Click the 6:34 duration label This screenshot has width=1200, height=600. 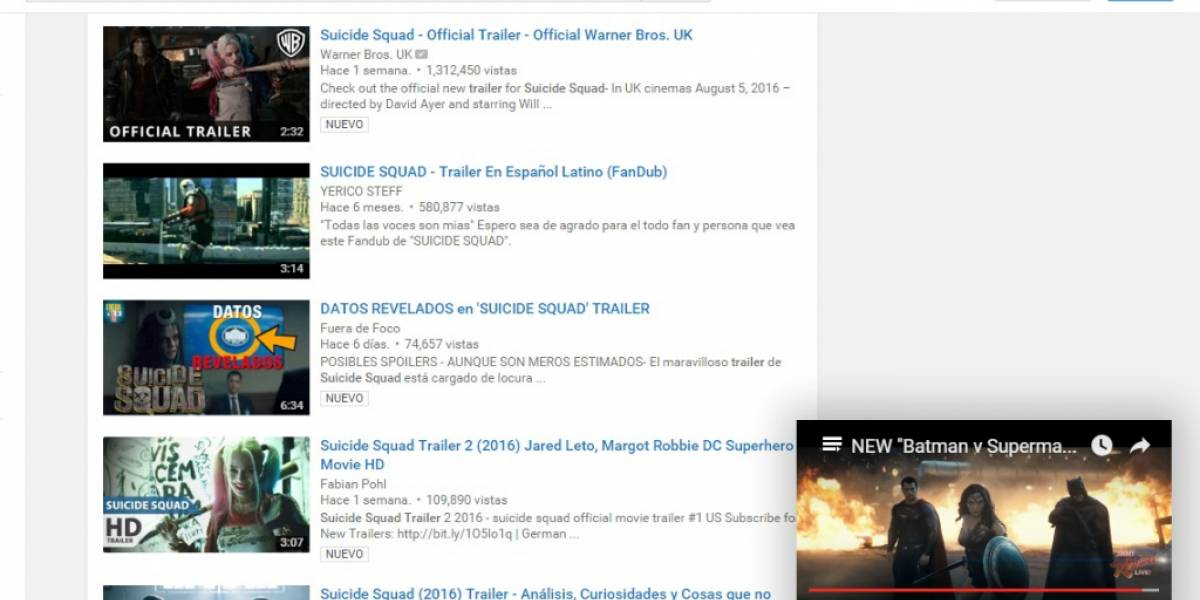point(292,406)
